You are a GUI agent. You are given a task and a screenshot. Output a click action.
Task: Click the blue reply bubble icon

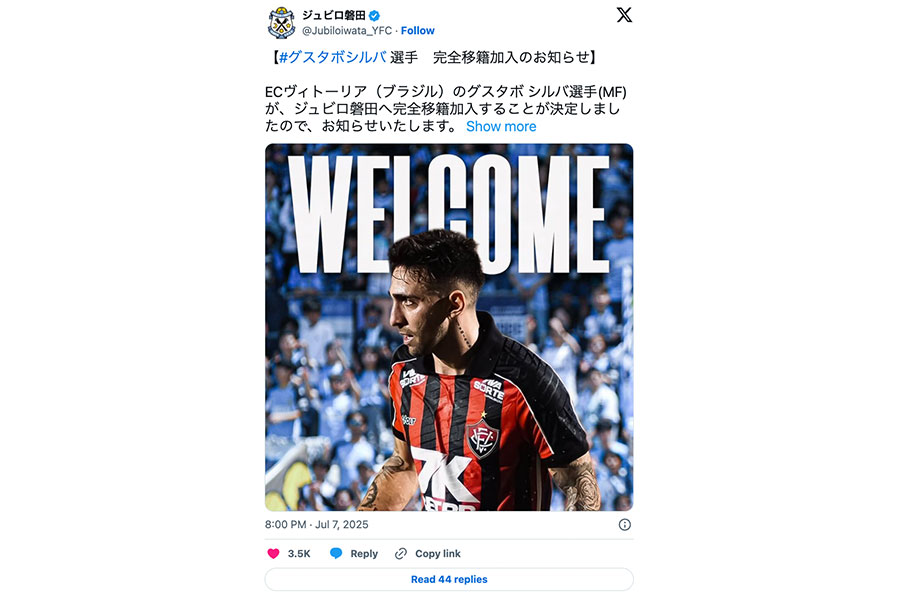click(x=336, y=553)
